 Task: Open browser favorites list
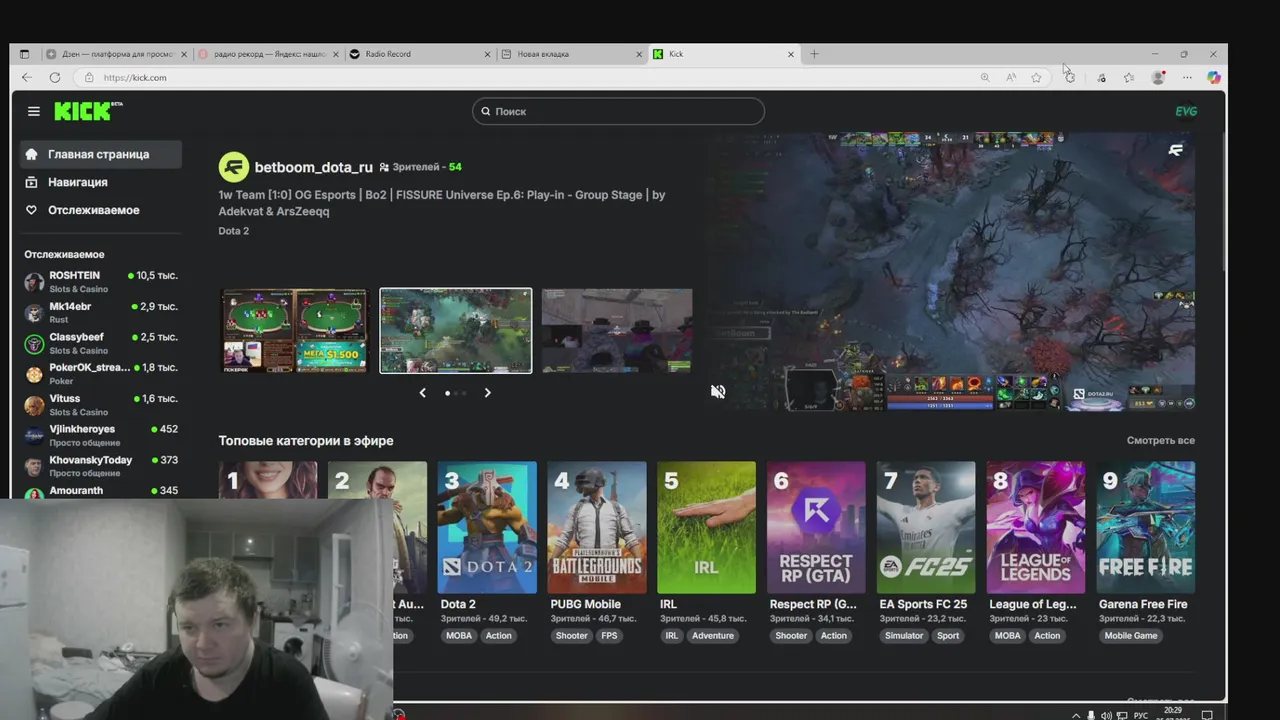[1128, 77]
